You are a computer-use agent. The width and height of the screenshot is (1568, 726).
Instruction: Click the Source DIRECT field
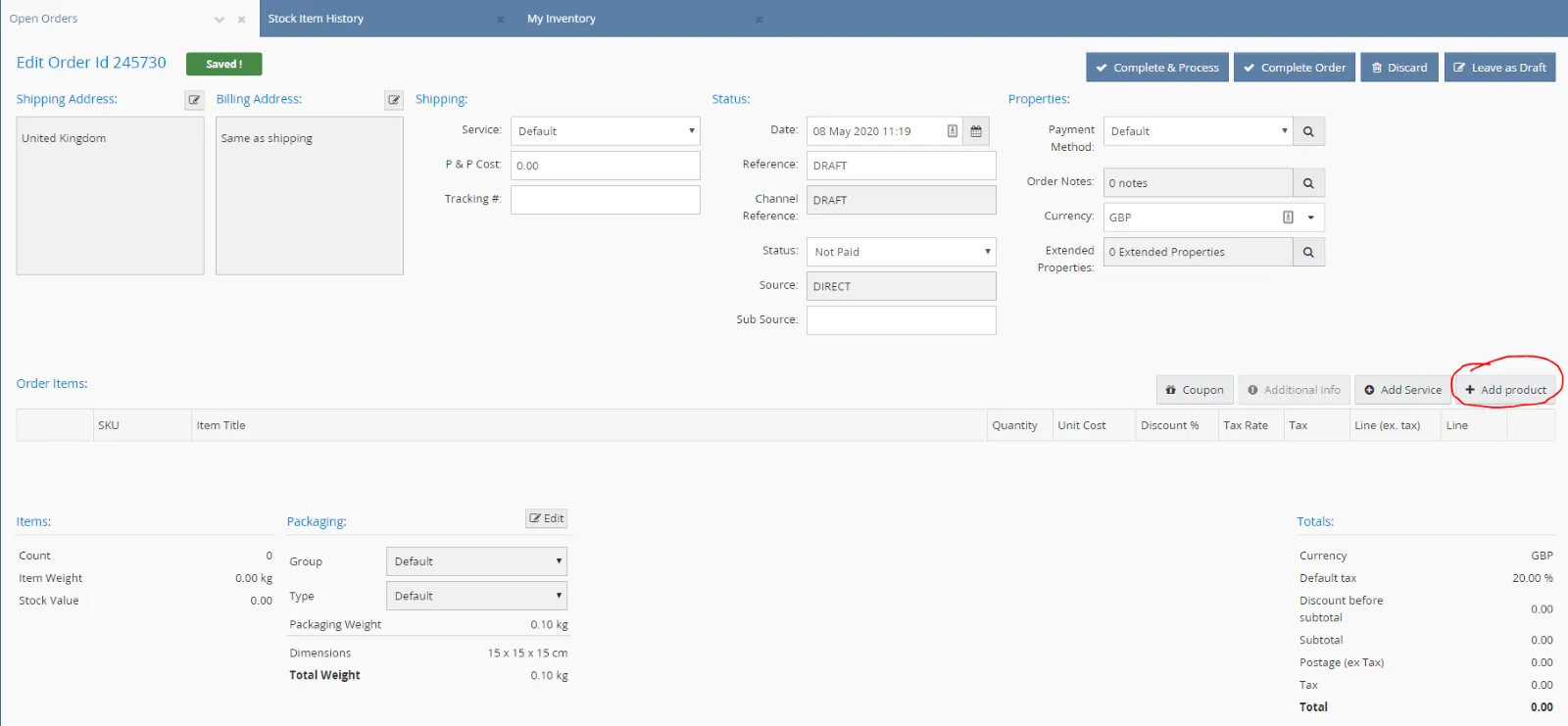click(902, 286)
